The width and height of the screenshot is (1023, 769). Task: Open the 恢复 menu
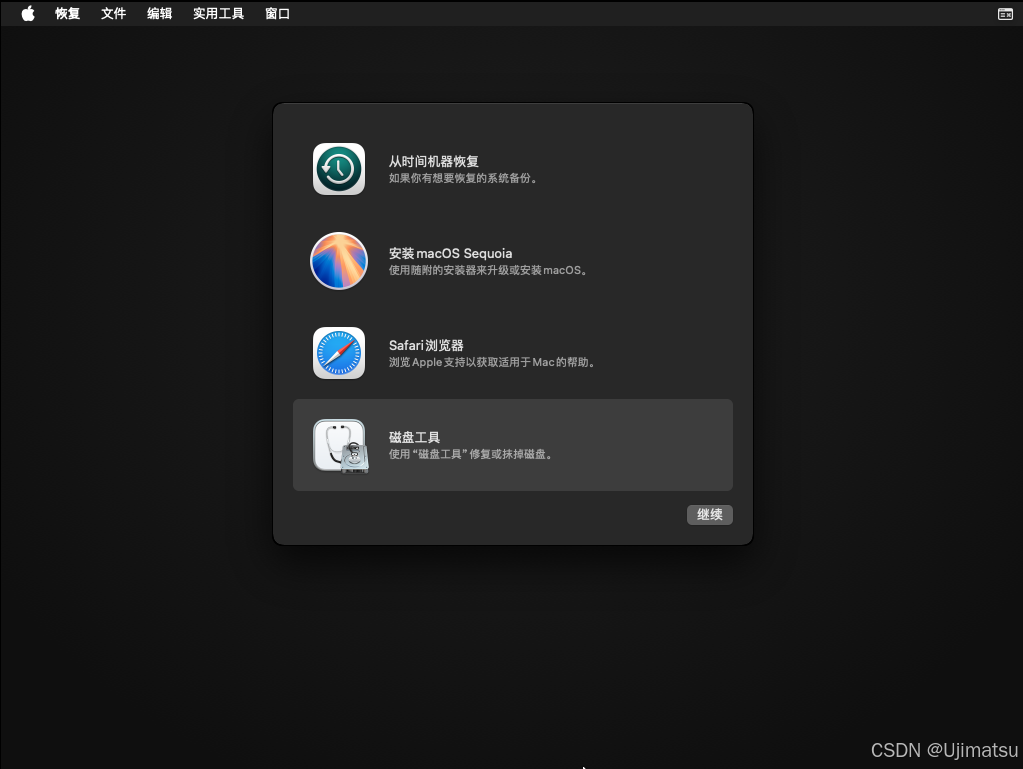[67, 14]
